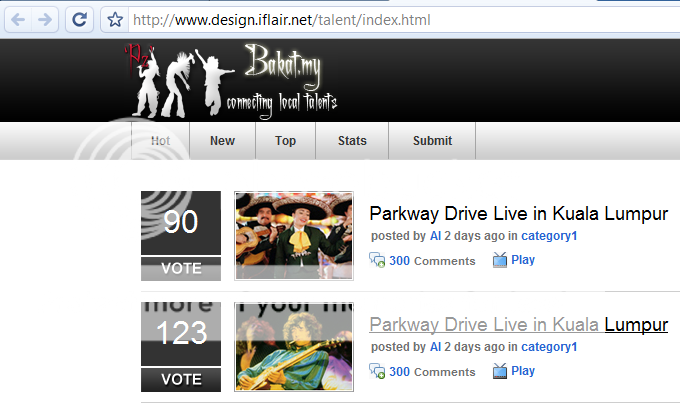The width and height of the screenshot is (680, 403).
Task: Click the comments bubble icon in the first post
Action: coord(377,260)
